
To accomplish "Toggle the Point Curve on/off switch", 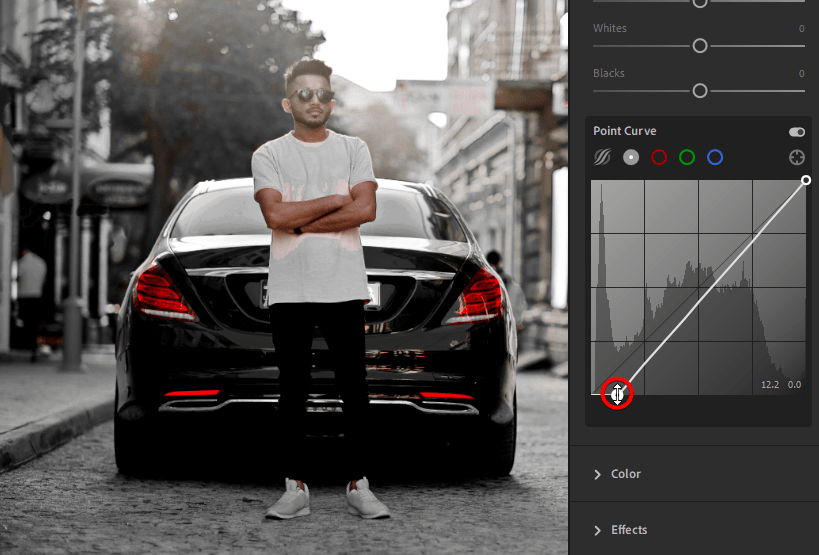I will 797,132.
